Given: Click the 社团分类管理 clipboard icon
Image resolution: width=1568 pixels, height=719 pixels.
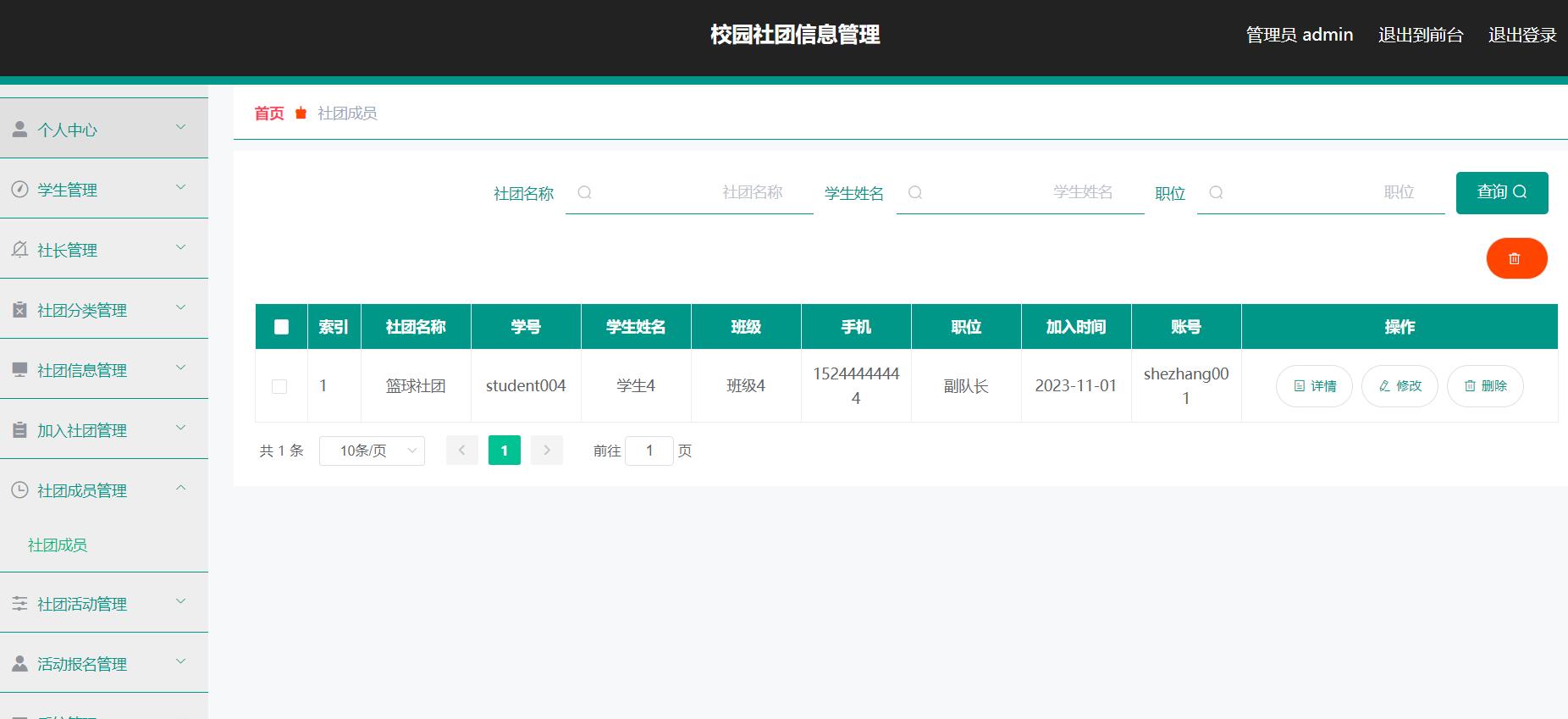Looking at the screenshot, I should click(x=19, y=309).
